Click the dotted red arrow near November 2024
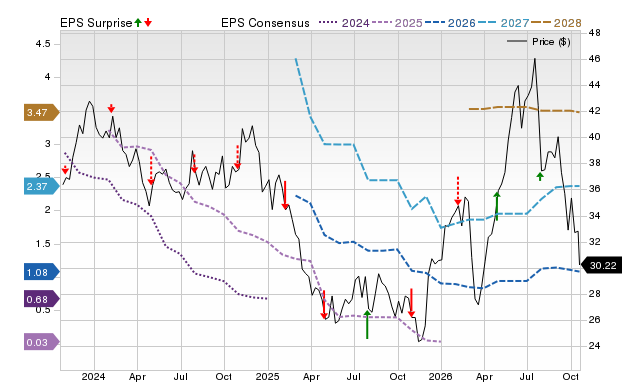This screenshot has width=640, height=382. (x=238, y=157)
